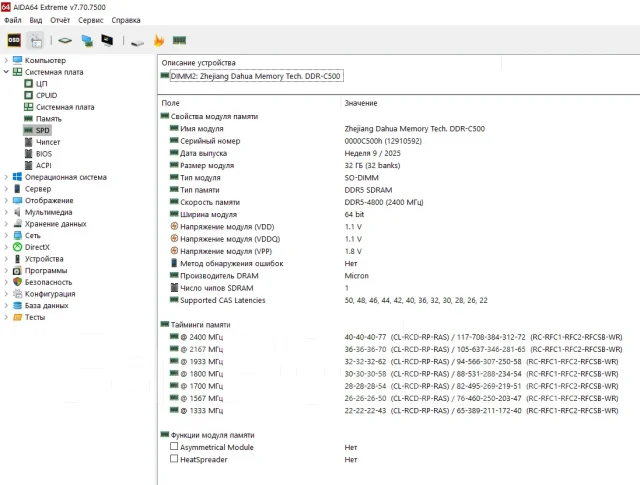Image resolution: width=640 pixels, height=485 pixels.
Task: Expand the Устройства tree node
Action: [x=6, y=259]
